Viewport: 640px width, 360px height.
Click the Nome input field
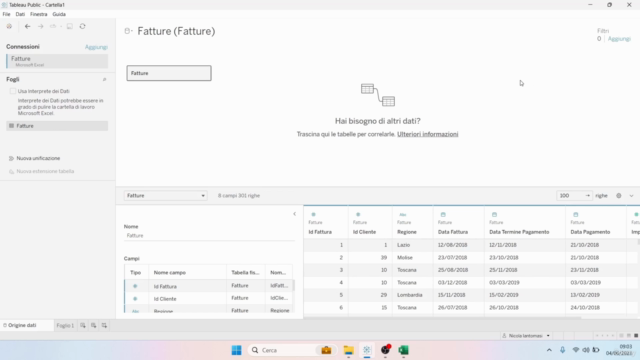coord(209,236)
